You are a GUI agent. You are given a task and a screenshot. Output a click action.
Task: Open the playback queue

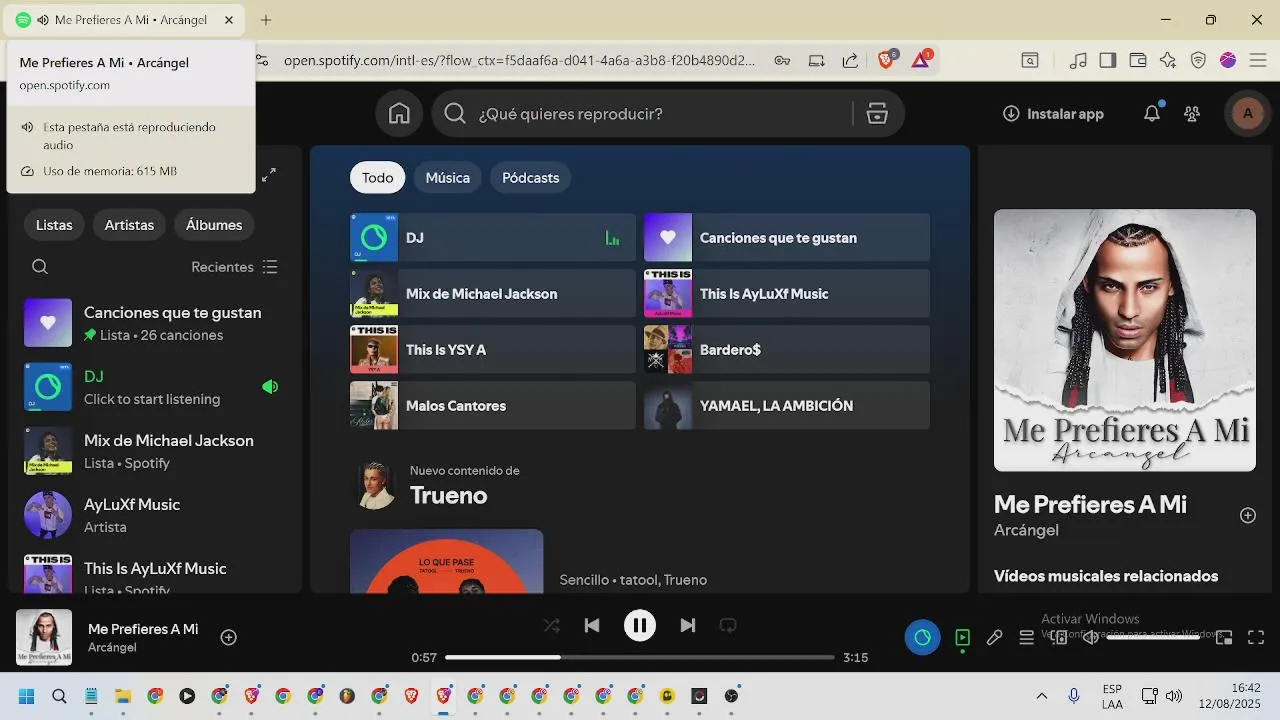point(1026,637)
